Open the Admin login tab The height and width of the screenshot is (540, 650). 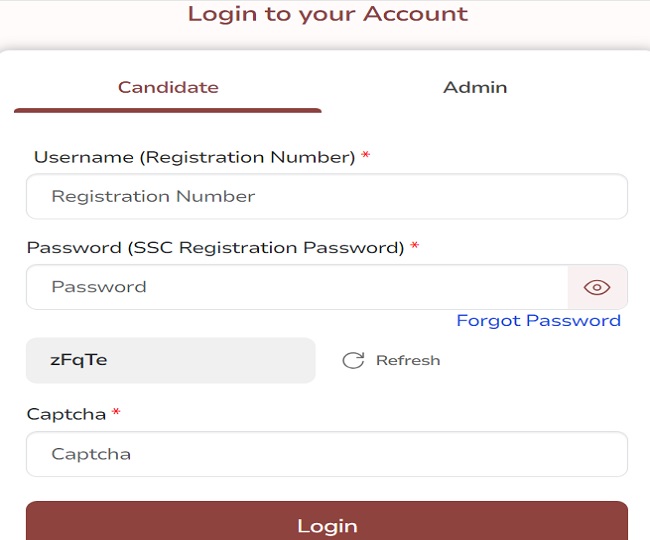(475, 87)
